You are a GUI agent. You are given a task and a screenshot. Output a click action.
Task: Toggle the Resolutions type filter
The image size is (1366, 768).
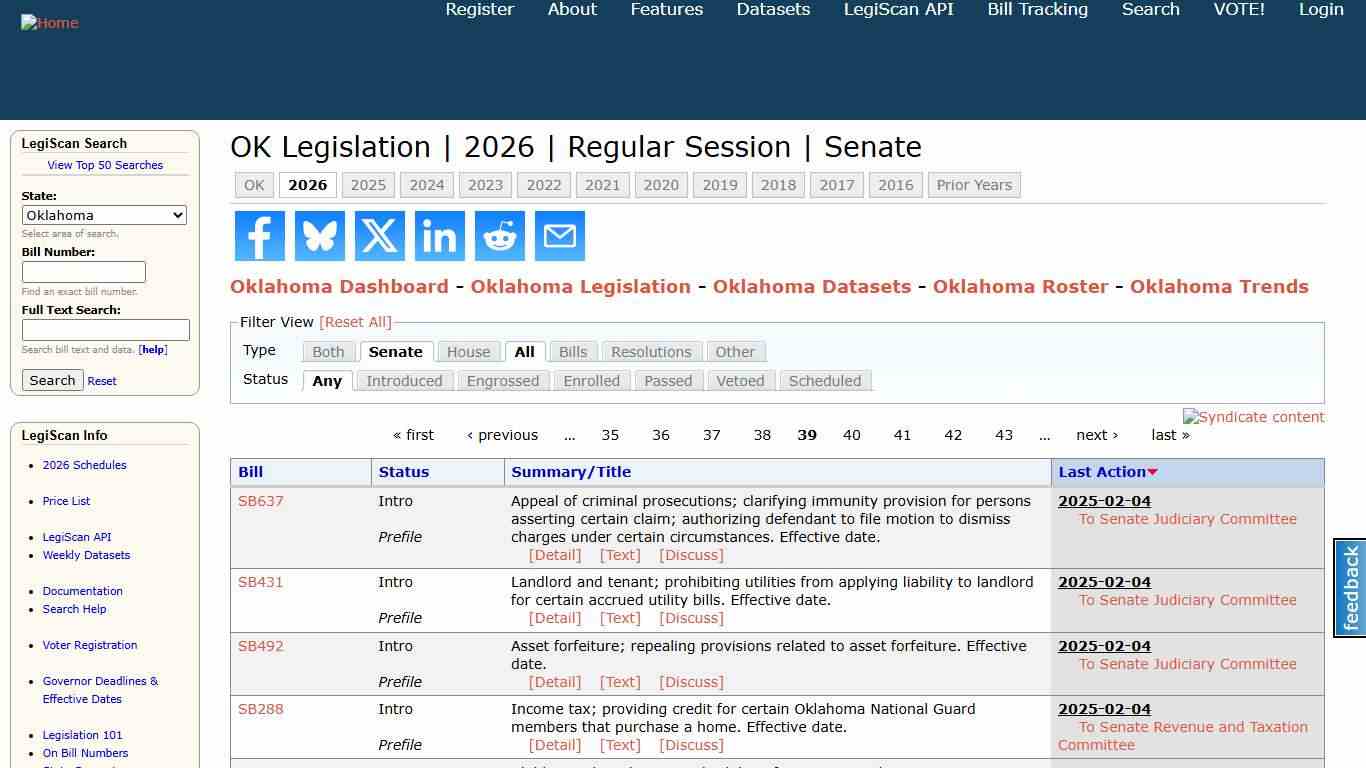(651, 351)
